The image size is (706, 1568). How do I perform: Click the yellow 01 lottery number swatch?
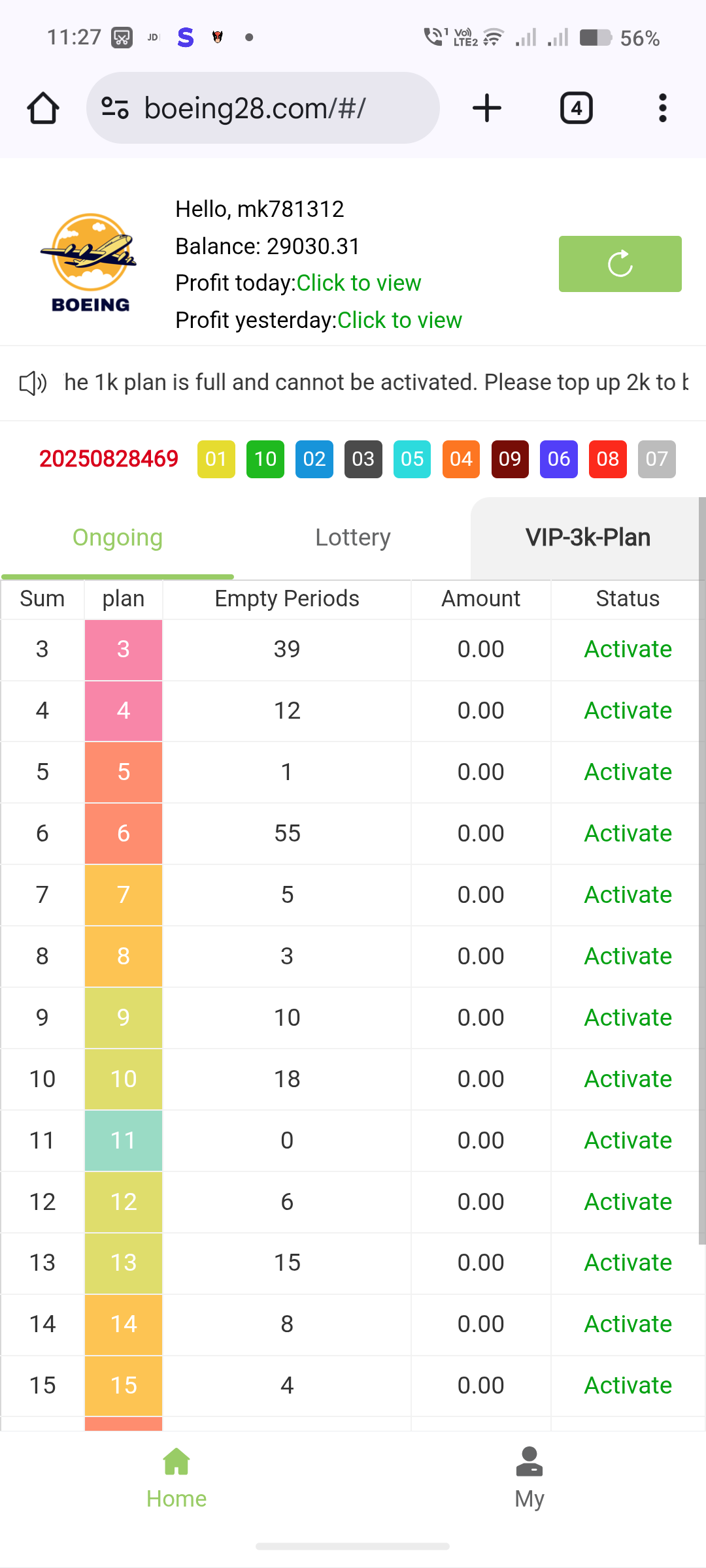(216, 459)
